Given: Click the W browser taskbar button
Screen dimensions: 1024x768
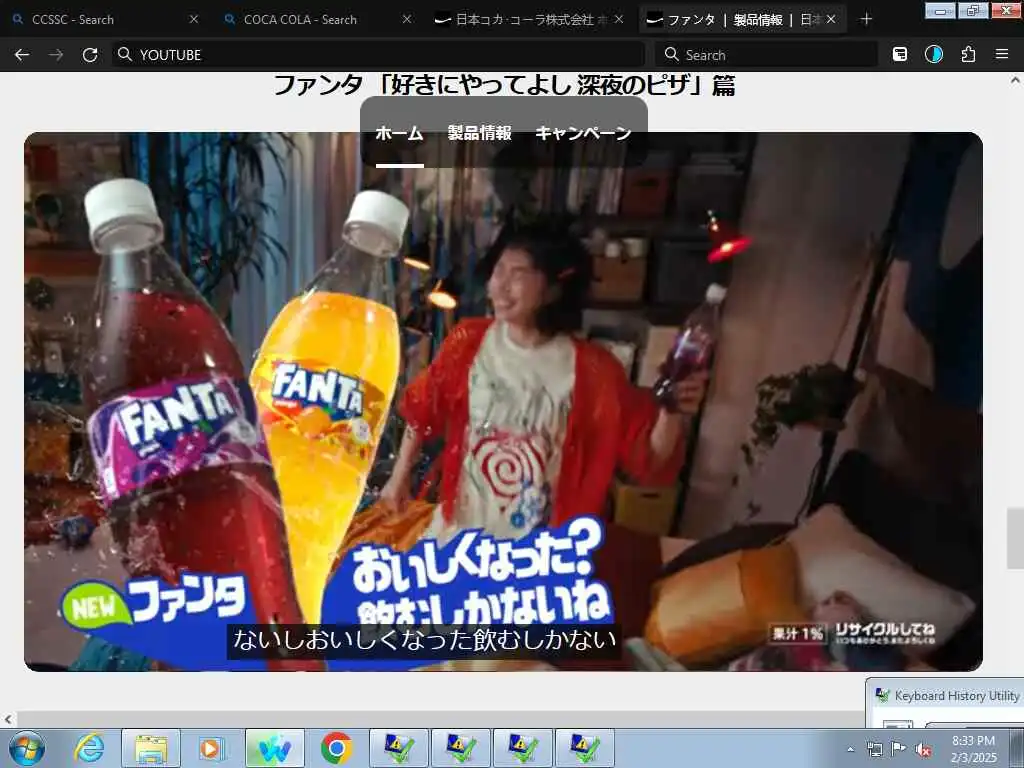Looking at the screenshot, I should click(x=274, y=748).
